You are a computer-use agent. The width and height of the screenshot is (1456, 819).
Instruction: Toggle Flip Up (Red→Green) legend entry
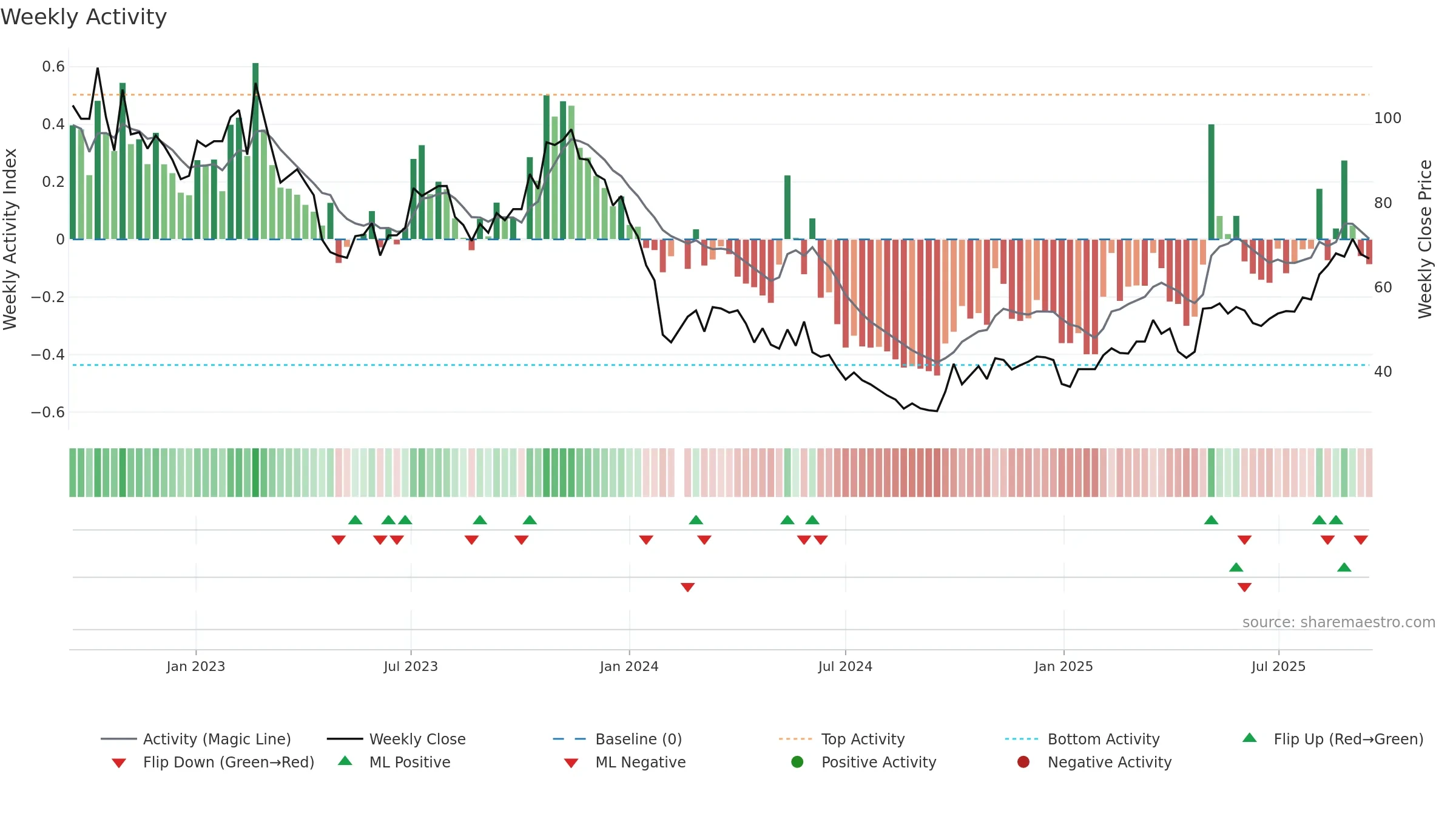point(1333,739)
